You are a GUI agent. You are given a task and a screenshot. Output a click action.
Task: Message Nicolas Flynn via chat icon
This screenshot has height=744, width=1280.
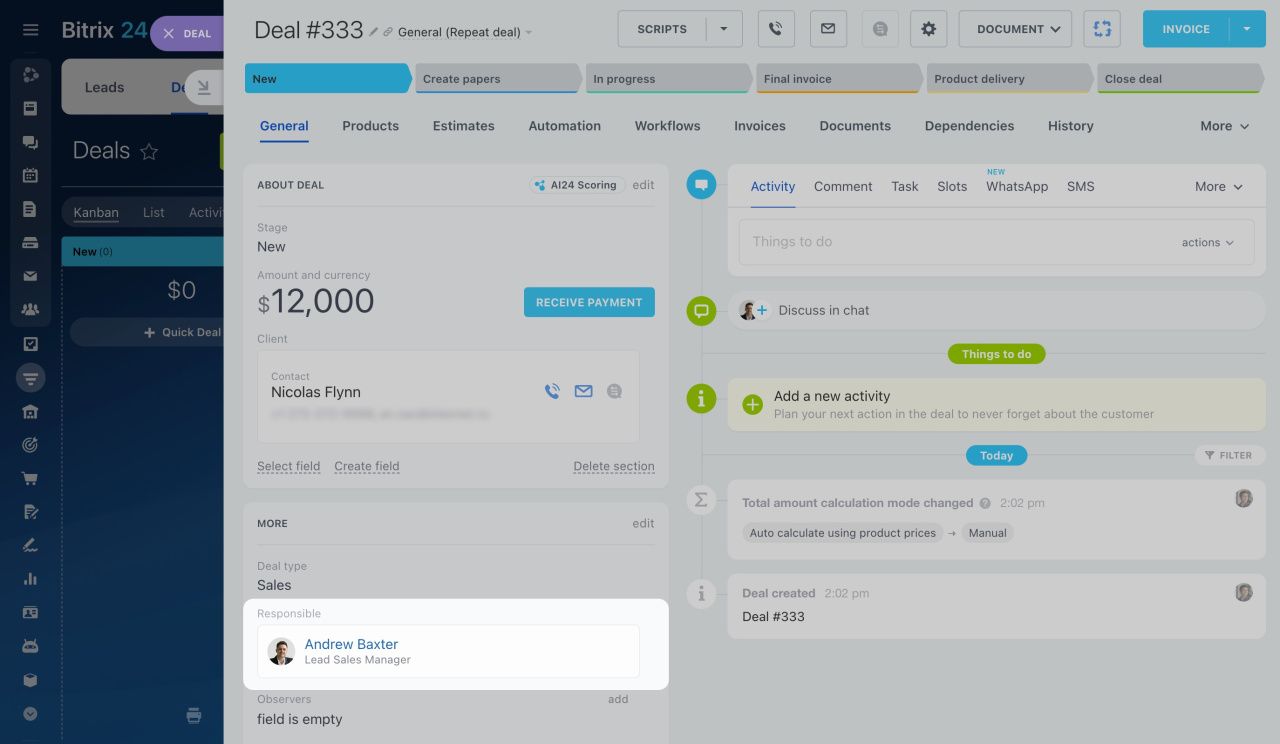pyautogui.click(x=614, y=391)
